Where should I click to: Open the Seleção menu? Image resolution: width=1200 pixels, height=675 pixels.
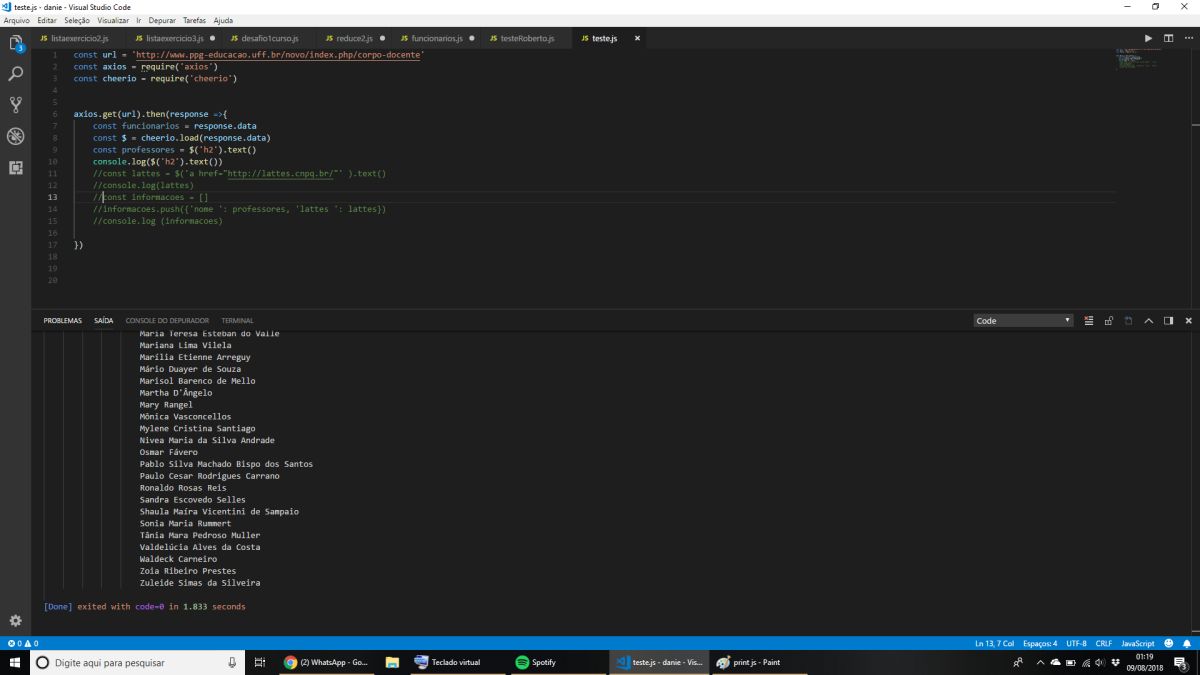point(77,20)
